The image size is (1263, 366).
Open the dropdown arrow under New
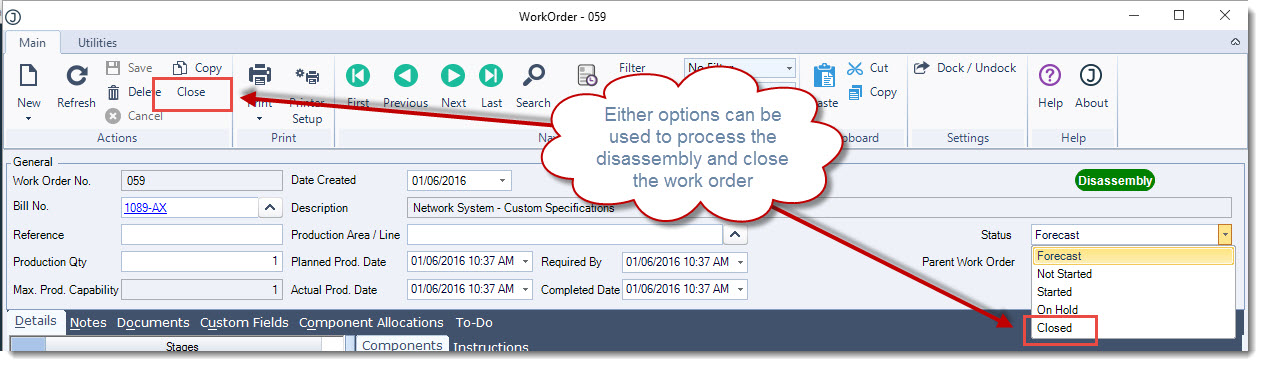point(28,118)
